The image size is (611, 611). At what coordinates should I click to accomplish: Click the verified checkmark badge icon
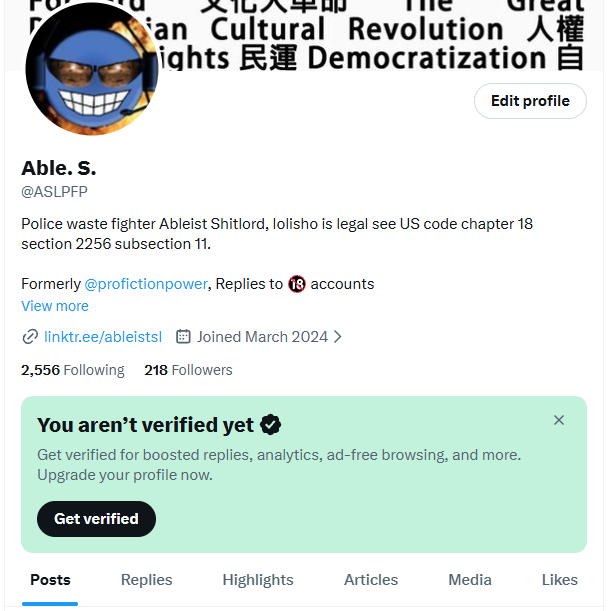[x=270, y=425]
